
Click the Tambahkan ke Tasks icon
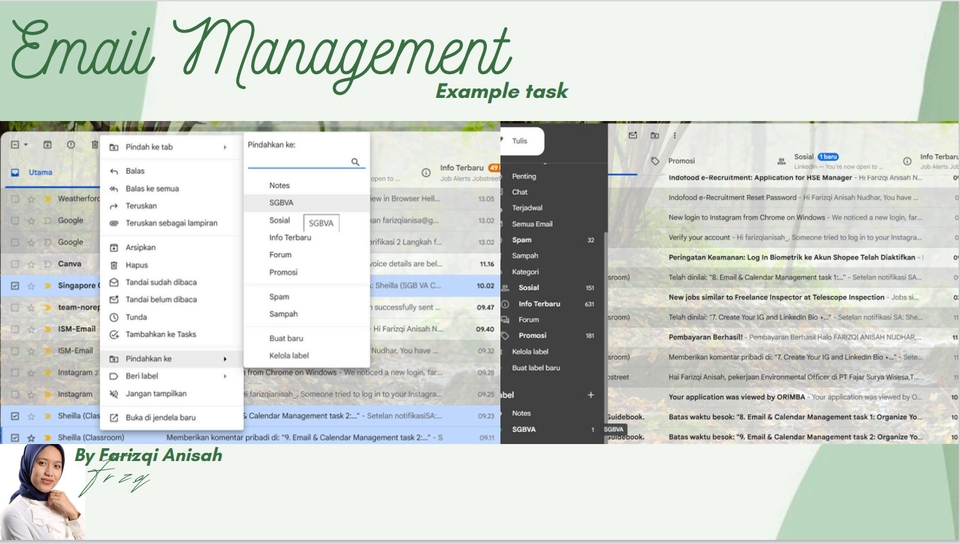tap(114, 334)
